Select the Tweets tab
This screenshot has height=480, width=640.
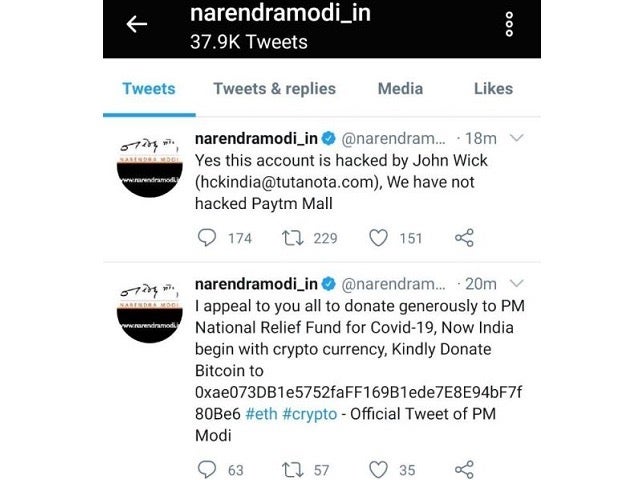click(x=148, y=89)
